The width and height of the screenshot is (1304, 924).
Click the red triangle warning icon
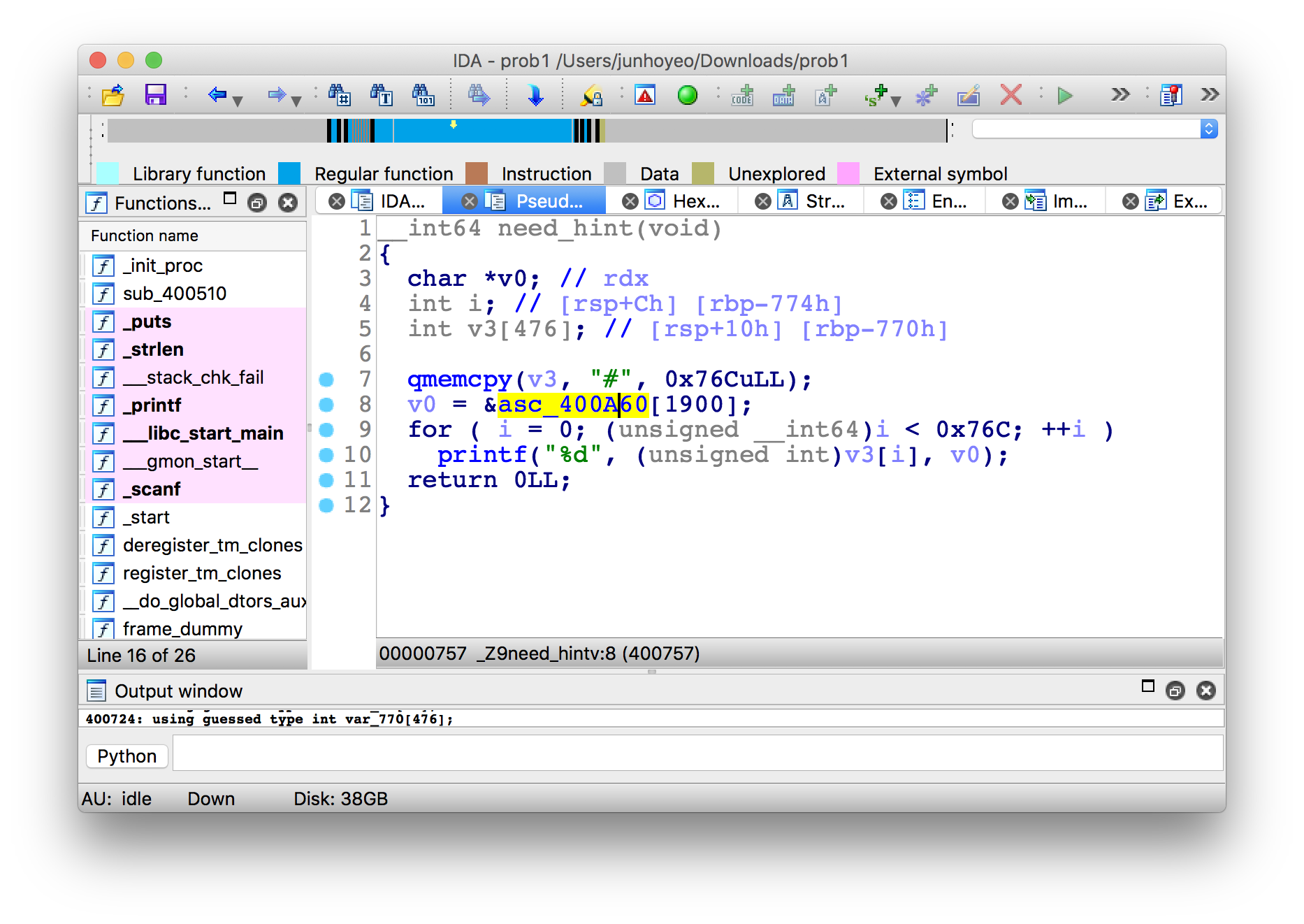pyautogui.click(x=645, y=95)
